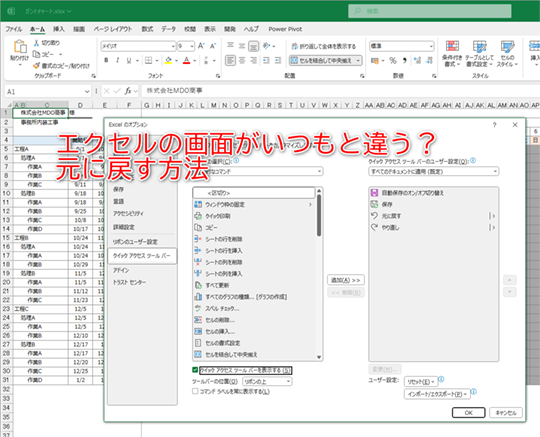Click the increase indent icon
540x437 pixels.
278,60
